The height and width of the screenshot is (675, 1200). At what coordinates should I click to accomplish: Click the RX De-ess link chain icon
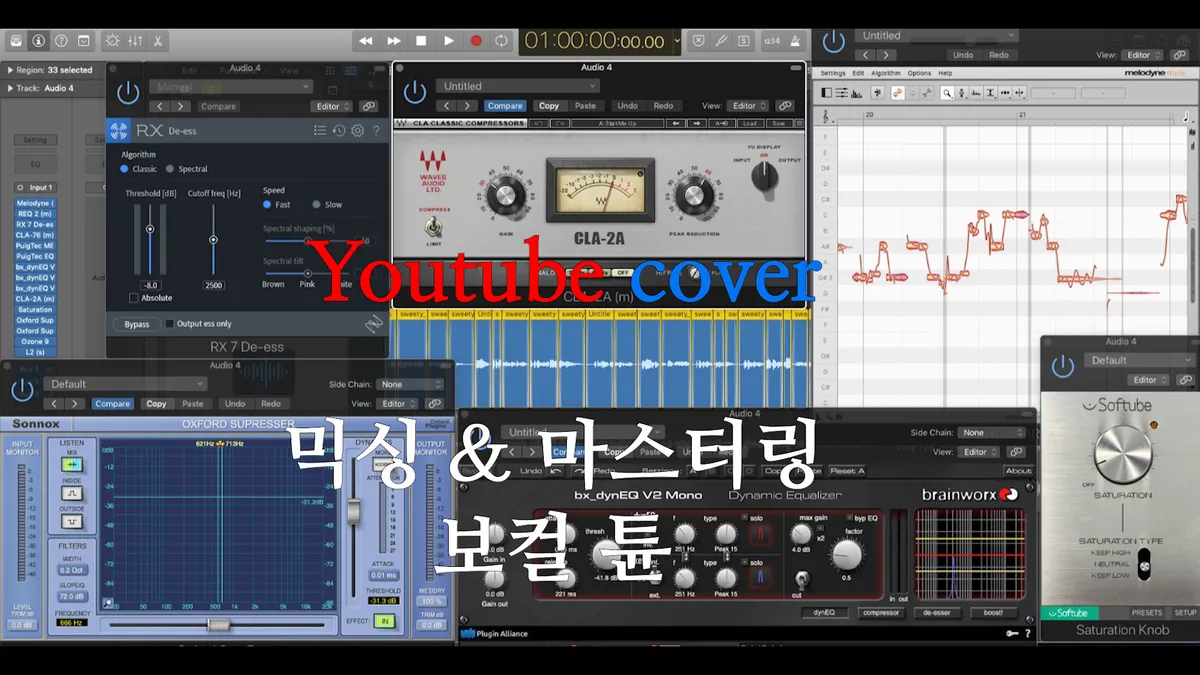368,106
